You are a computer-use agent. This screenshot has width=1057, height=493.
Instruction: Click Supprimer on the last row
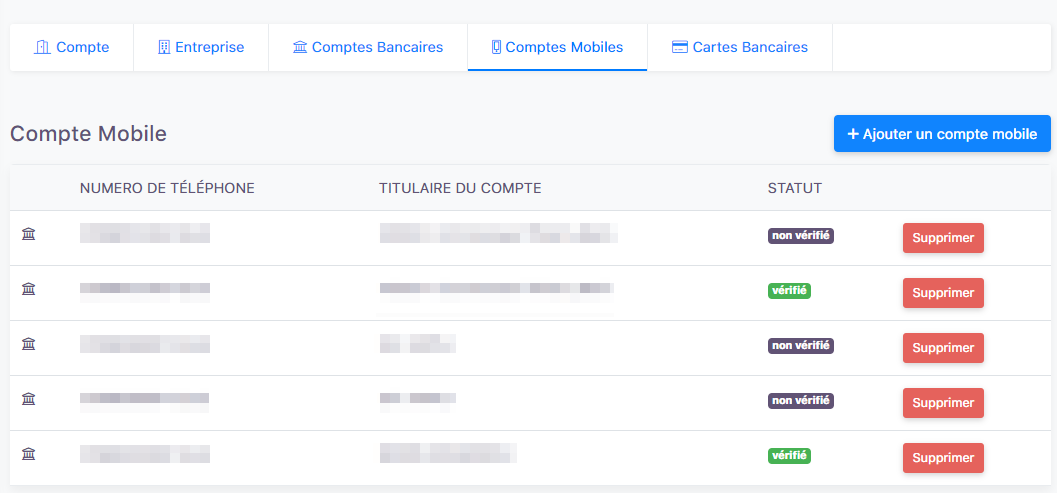point(943,458)
